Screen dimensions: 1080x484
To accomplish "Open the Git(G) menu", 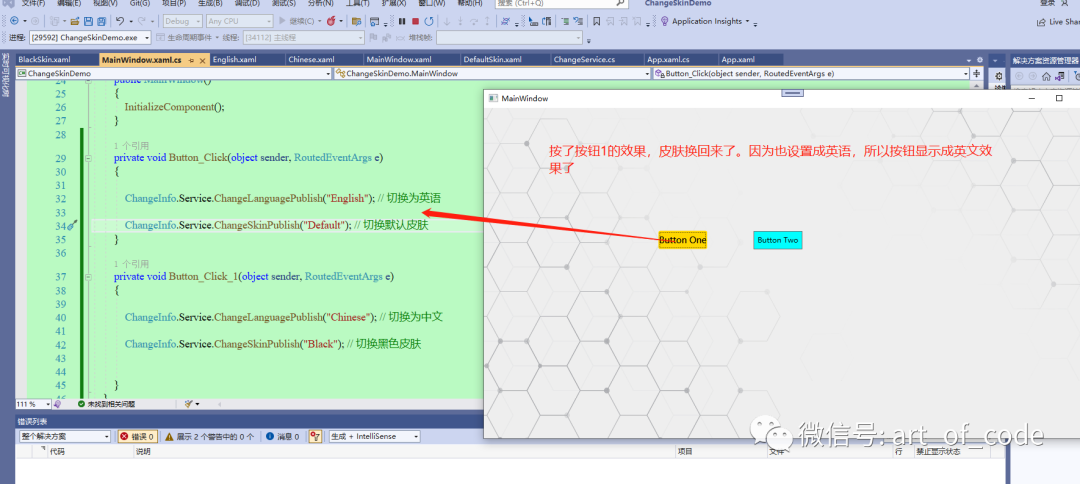I will point(141,3).
